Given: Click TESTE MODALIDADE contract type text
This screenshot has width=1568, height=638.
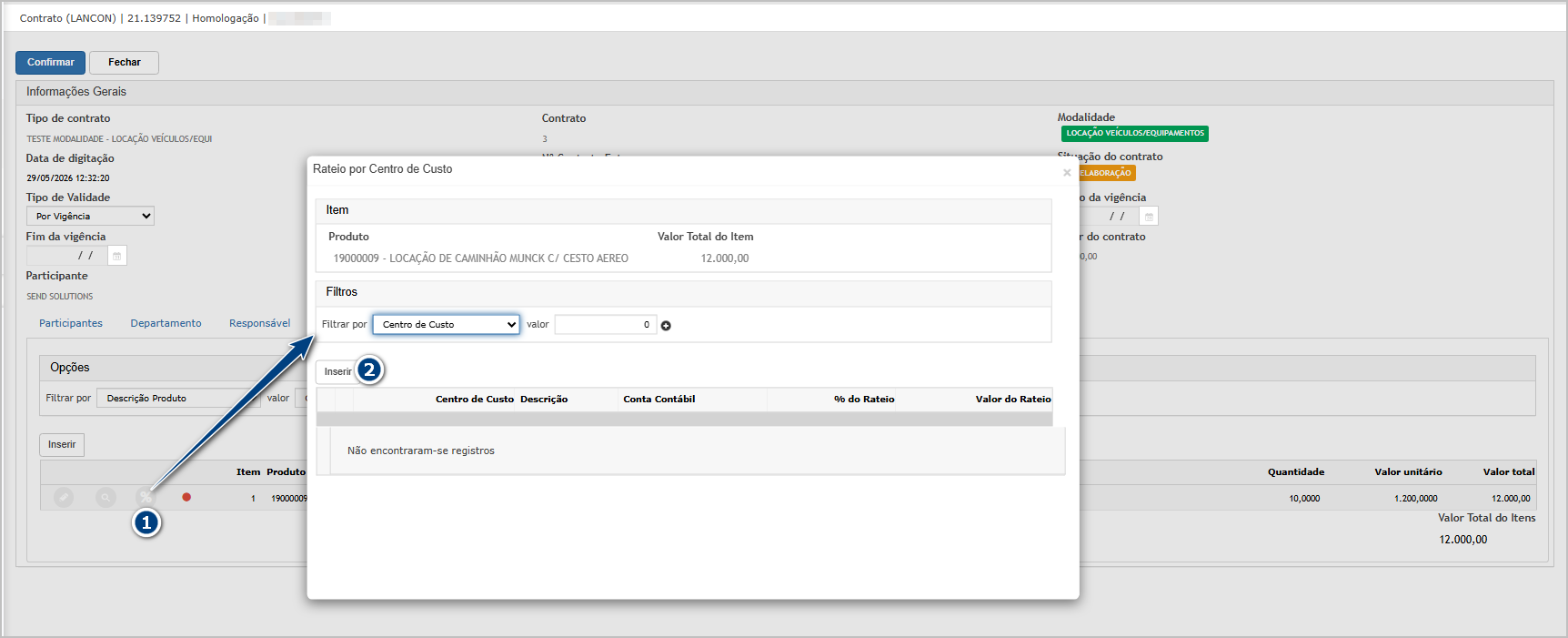Looking at the screenshot, I should [x=119, y=139].
